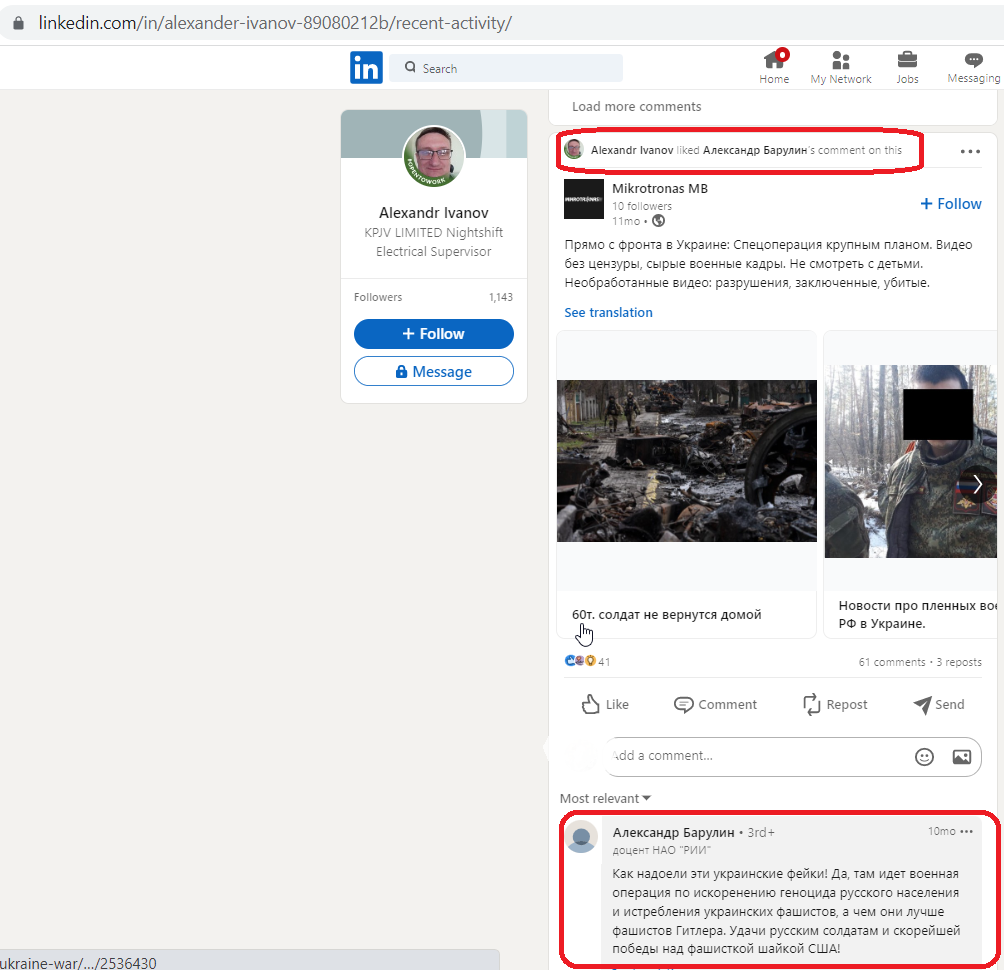1004x970 pixels.
Task: Open the Mikrotronas MB company logo
Action: pyautogui.click(x=583, y=199)
